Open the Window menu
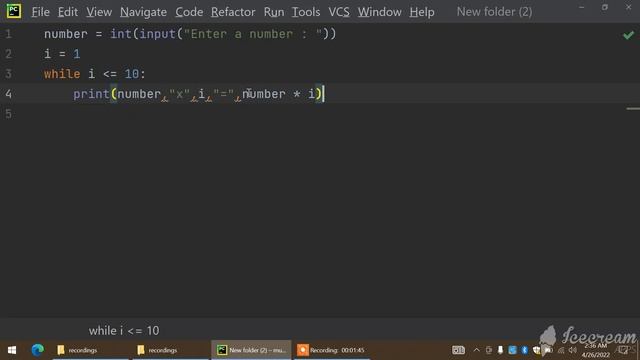The height and width of the screenshot is (360, 640). click(x=380, y=12)
